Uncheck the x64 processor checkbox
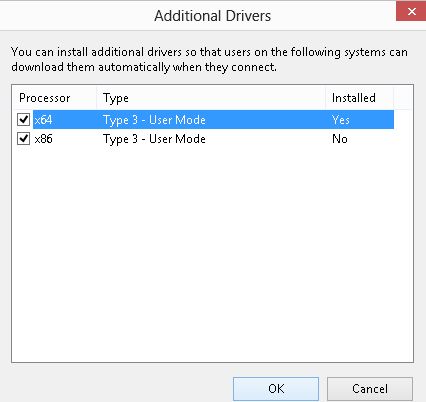 pos(24,119)
